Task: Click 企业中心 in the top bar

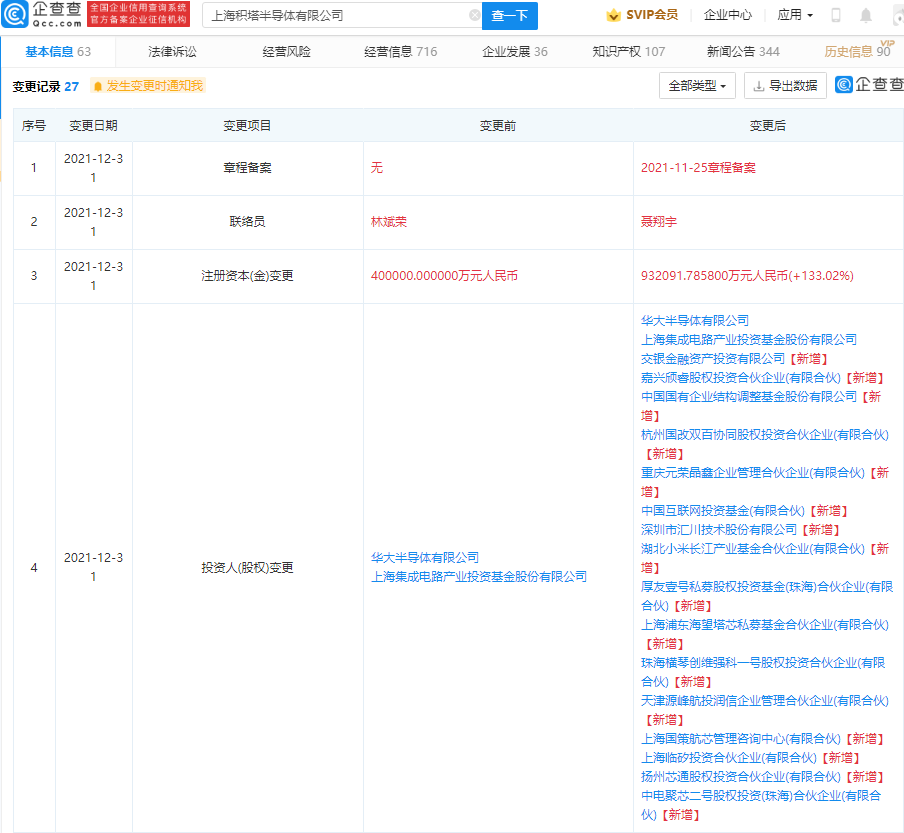Action: [x=726, y=15]
